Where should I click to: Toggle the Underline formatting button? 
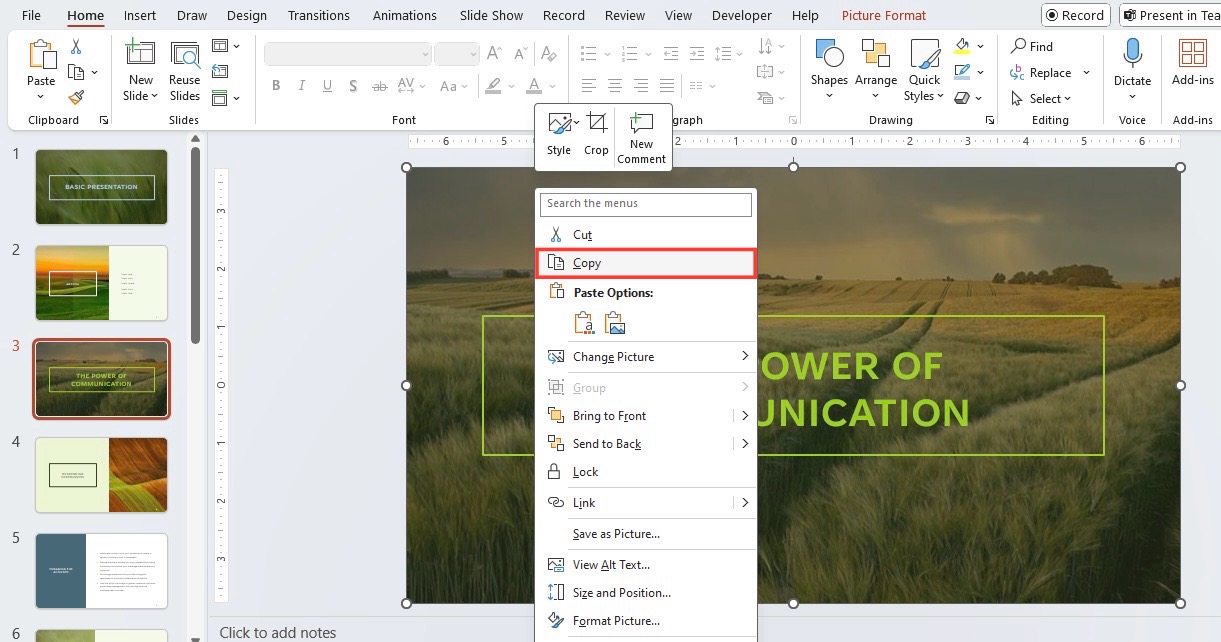pos(328,86)
